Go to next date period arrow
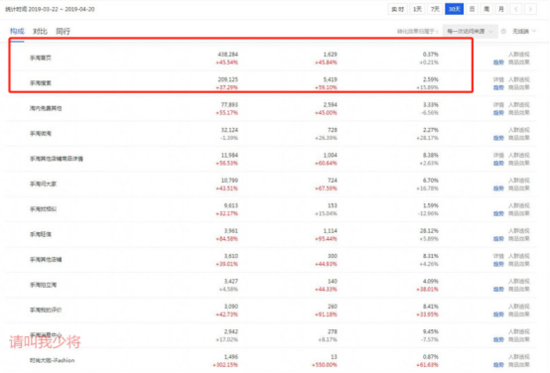550x373 pixels. point(530,9)
